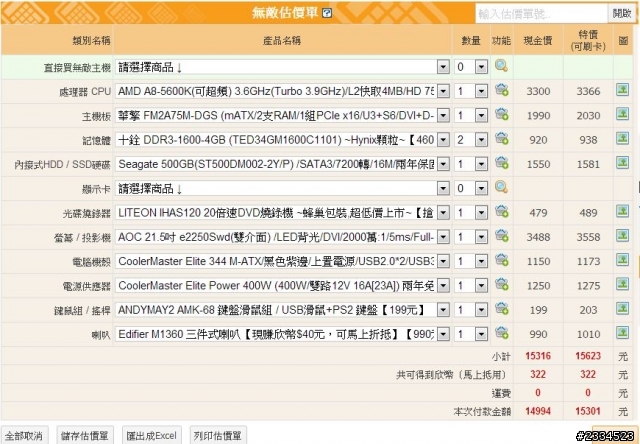Viewport: 640px width, 444px height.
Task: Open the quantity dropdown in 記憶體 row
Action: coord(471,140)
